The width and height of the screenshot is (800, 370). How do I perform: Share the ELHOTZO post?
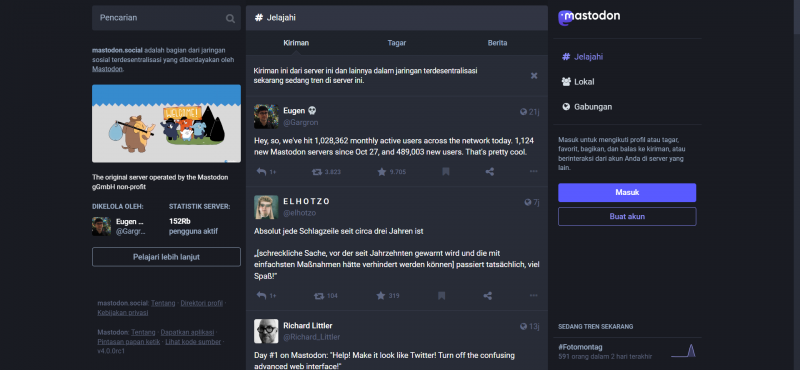pyautogui.click(x=488, y=295)
